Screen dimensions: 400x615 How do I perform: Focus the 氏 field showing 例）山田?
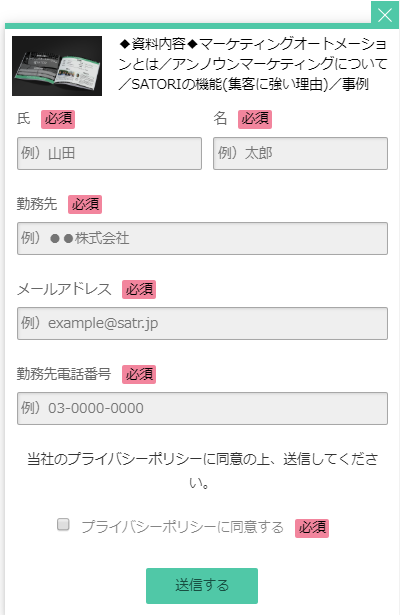coord(109,153)
